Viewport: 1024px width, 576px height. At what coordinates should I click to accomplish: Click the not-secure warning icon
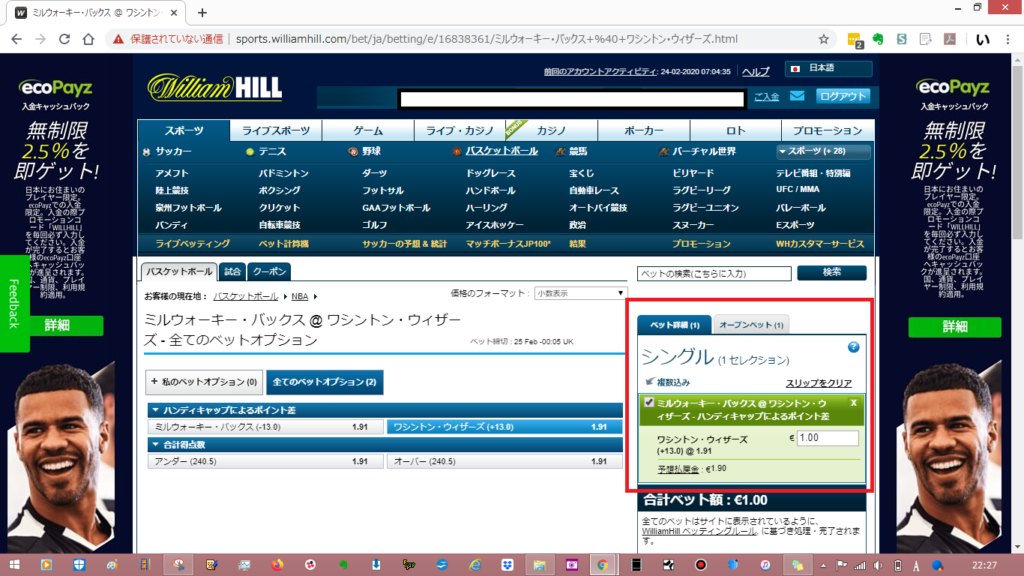[x=118, y=39]
